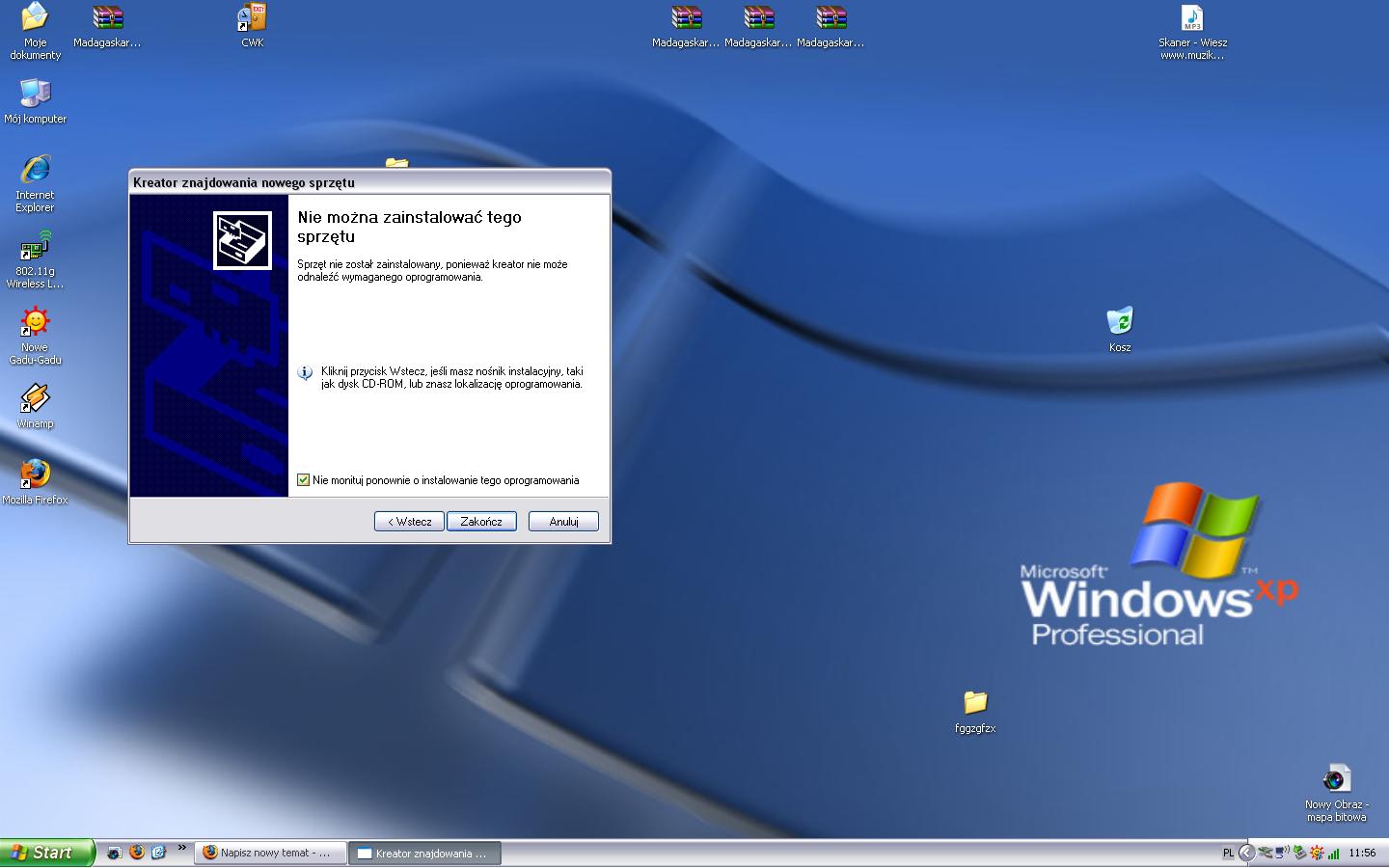Open the wireless network connection tray icon
Viewport: 1389px width, 868px height.
point(1282,852)
